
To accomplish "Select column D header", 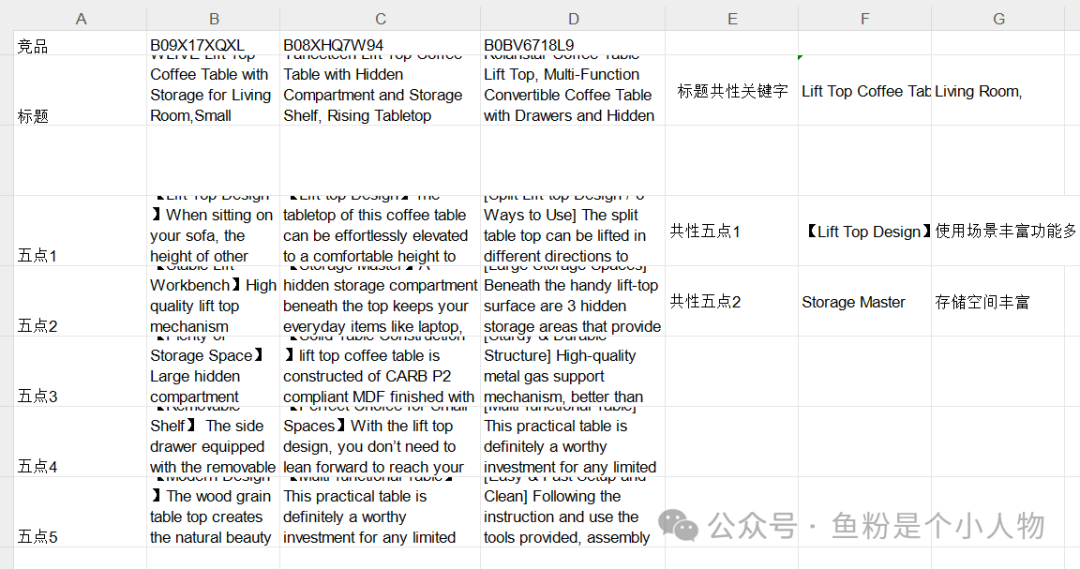I will click(x=573, y=19).
